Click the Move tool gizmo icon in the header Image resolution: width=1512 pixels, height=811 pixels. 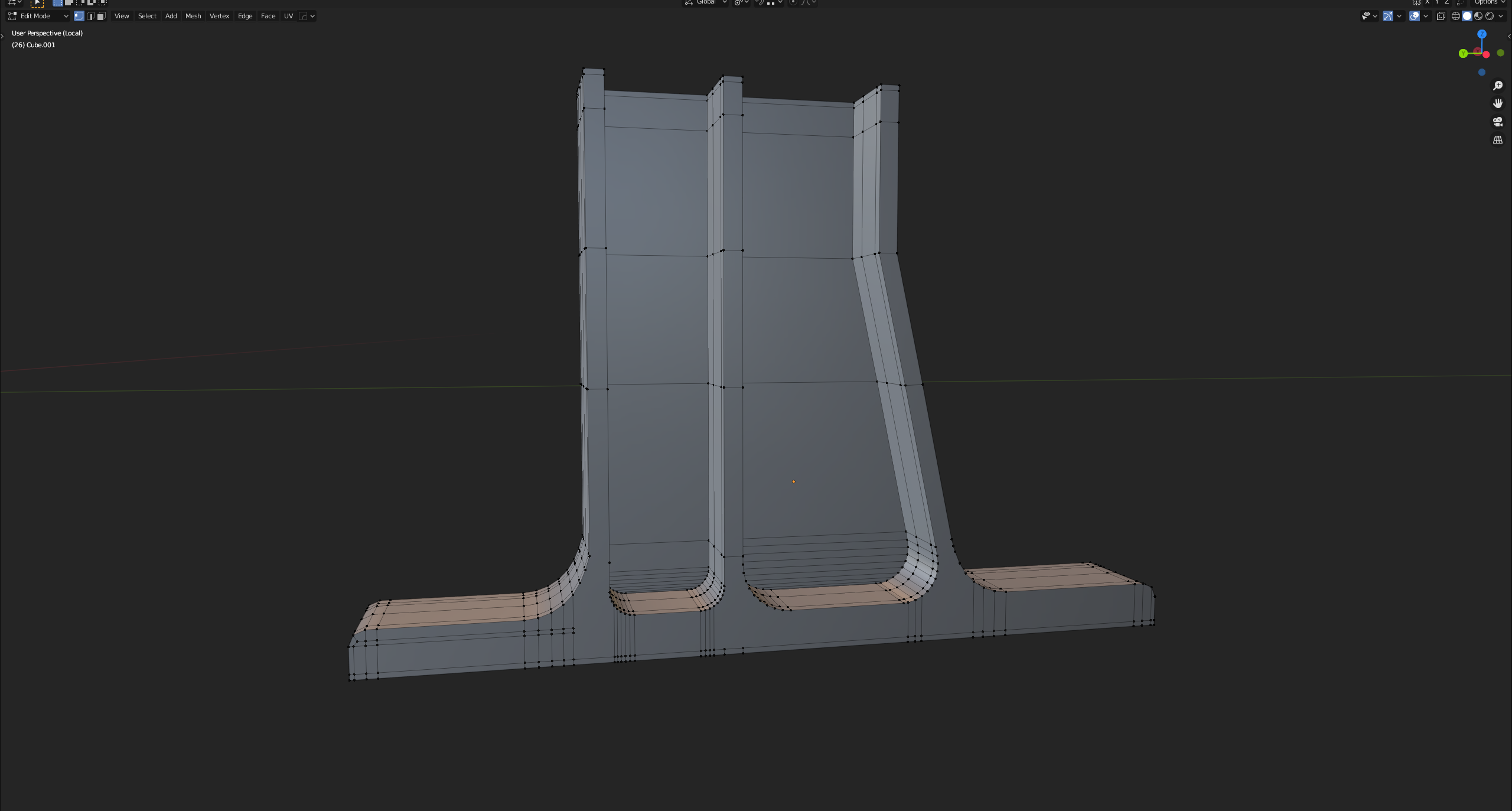(x=1388, y=16)
